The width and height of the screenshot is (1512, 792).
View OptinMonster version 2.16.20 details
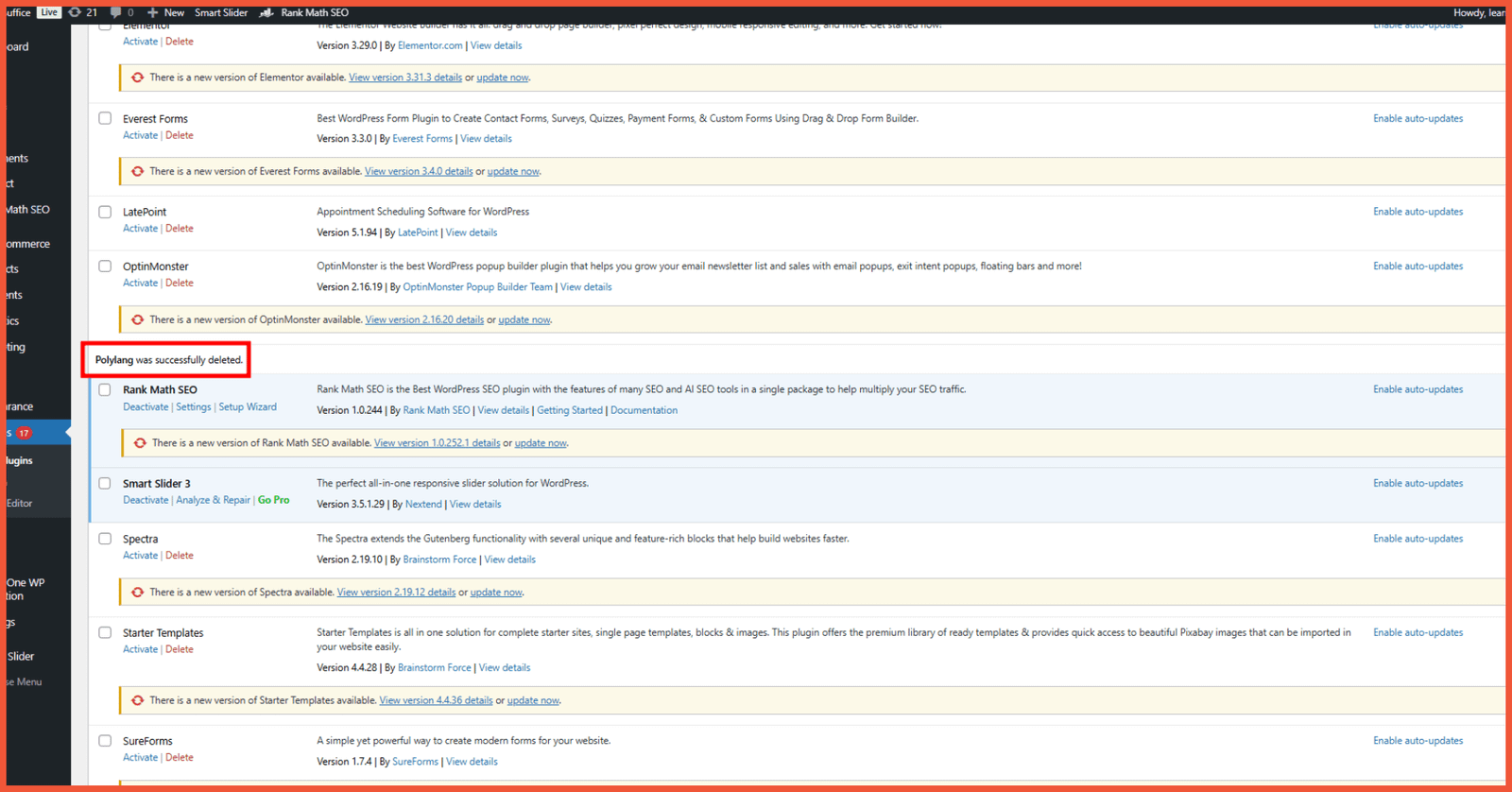424,319
